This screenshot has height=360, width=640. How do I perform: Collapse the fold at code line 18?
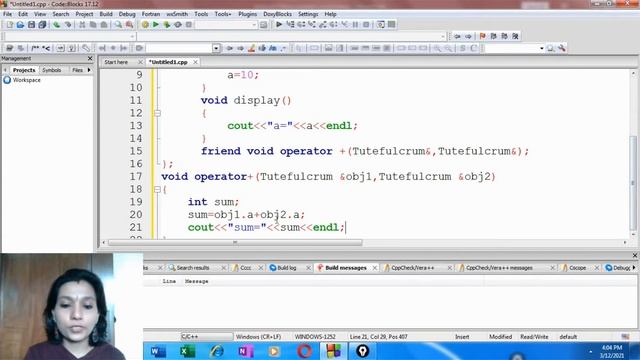158,189
